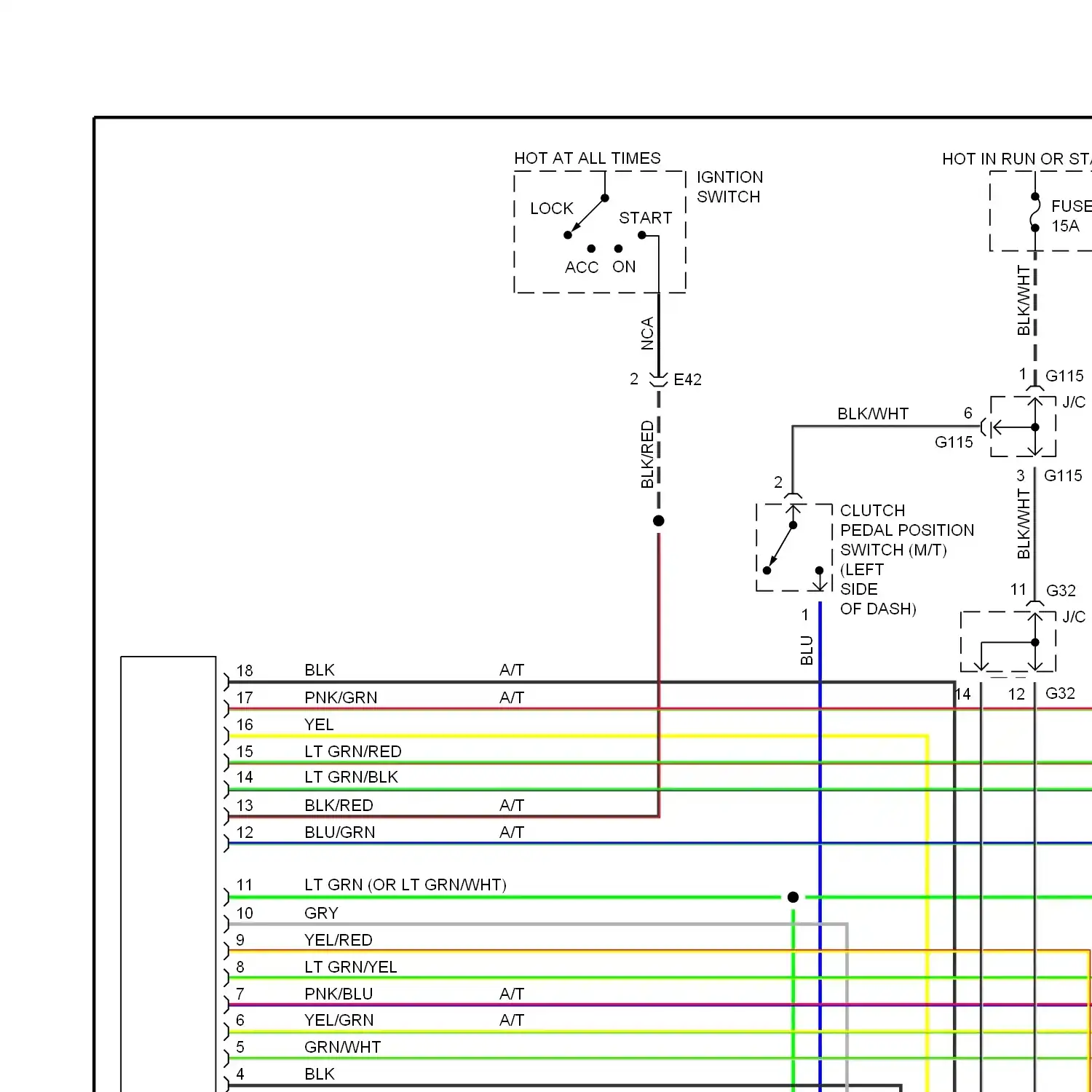Click the "GRY" label on pin 10
The width and height of the screenshot is (1092, 1092).
coord(321,913)
